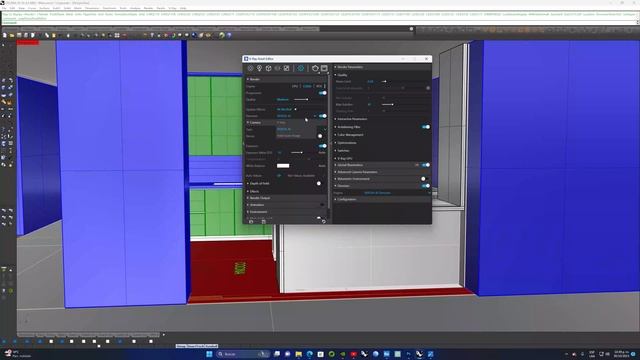Image resolution: width=640 pixels, height=360 pixels.
Task: Click Rhino Print toolbar icon
Action: pos(26,36)
